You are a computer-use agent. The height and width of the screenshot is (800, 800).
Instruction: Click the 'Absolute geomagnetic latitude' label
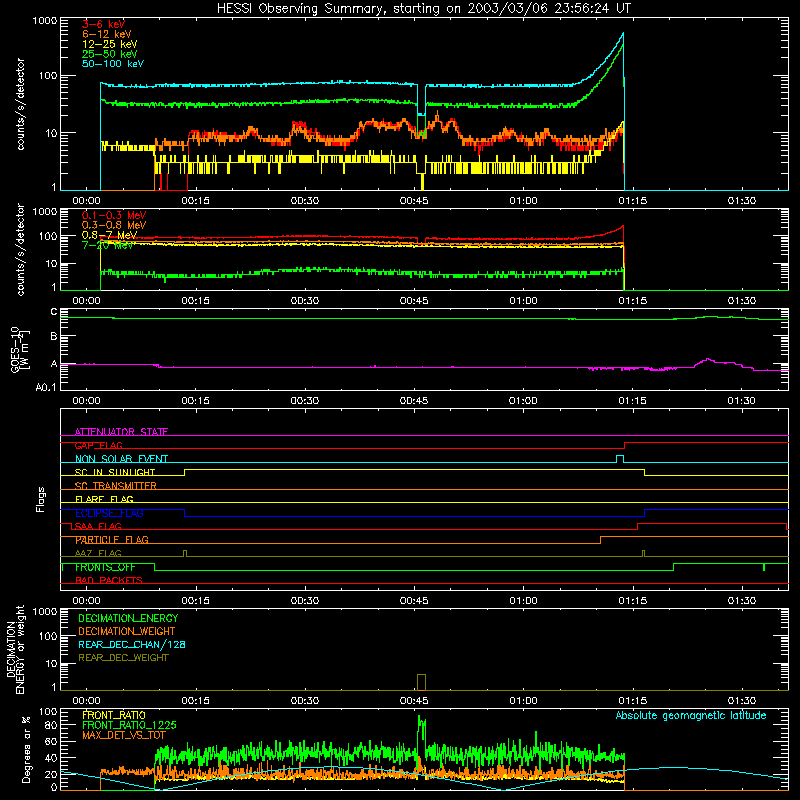[x=691, y=715]
